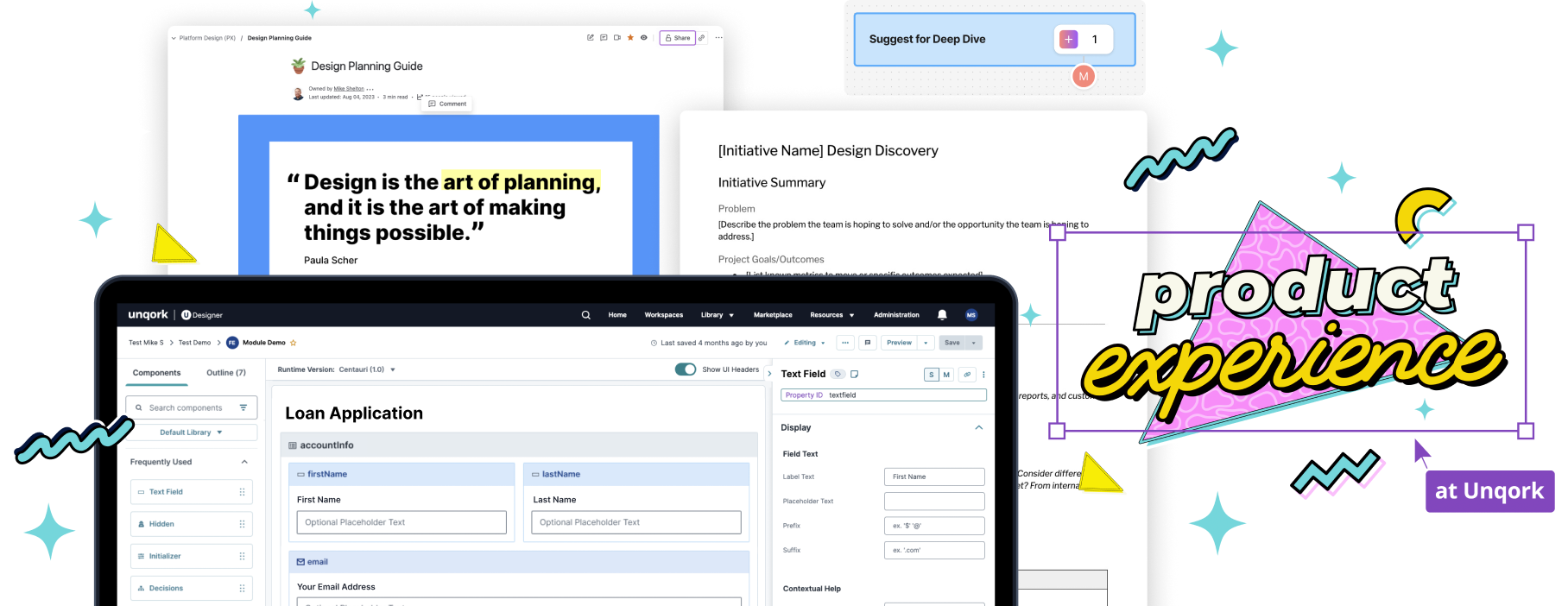Open the Resources dropdown in navbar

[x=832, y=315]
